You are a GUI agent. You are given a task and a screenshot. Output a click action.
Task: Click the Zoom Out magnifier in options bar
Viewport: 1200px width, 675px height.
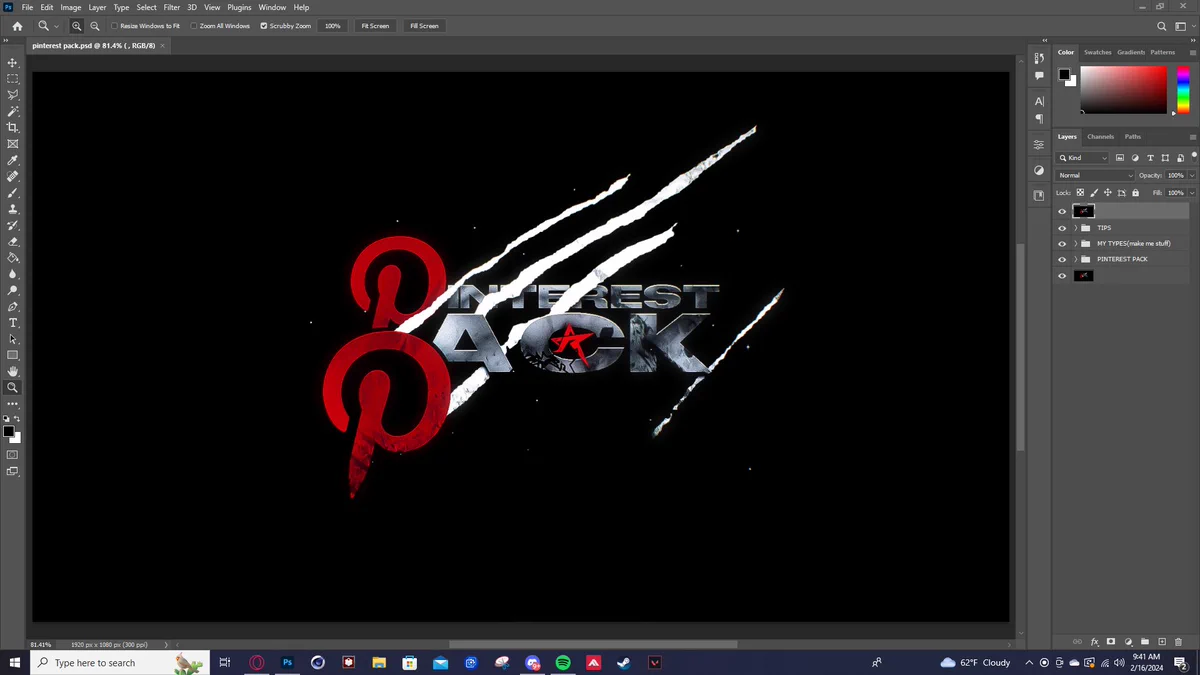coord(95,26)
